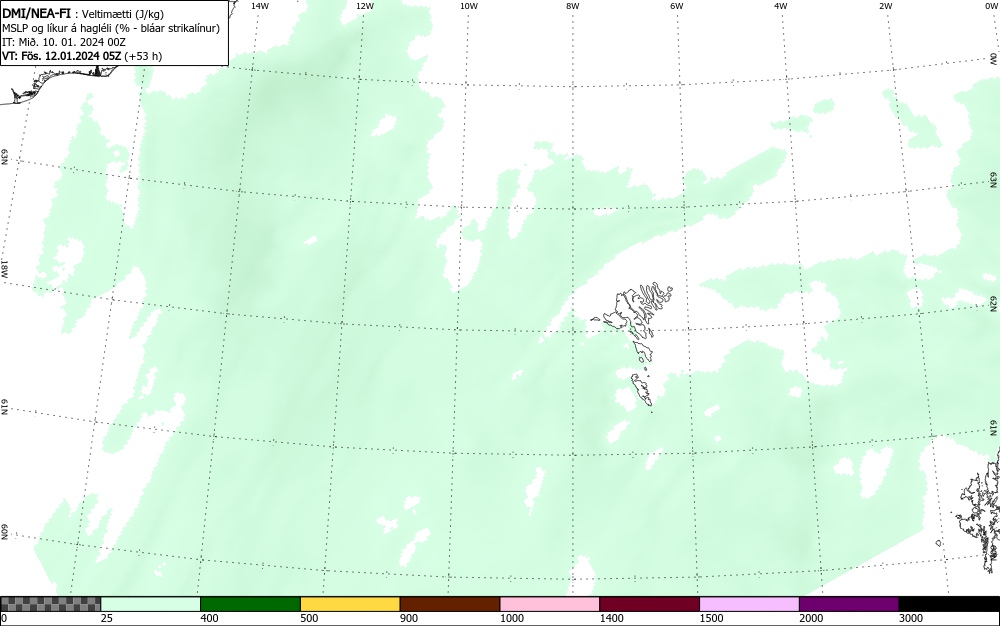Click the legend value 1500
The image size is (1000, 626).
pos(711,618)
